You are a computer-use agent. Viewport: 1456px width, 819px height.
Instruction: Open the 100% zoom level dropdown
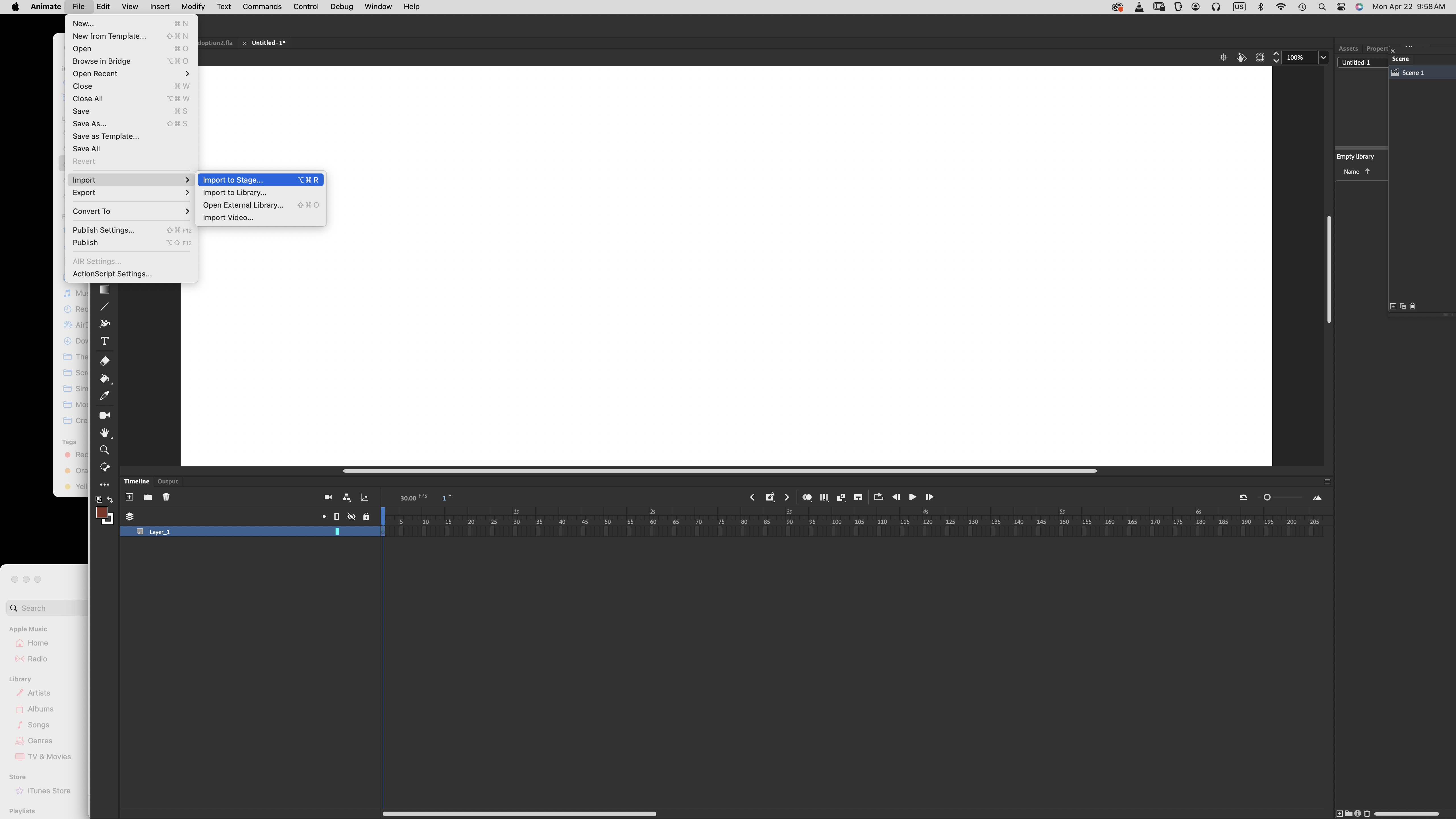click(1324, 58)
